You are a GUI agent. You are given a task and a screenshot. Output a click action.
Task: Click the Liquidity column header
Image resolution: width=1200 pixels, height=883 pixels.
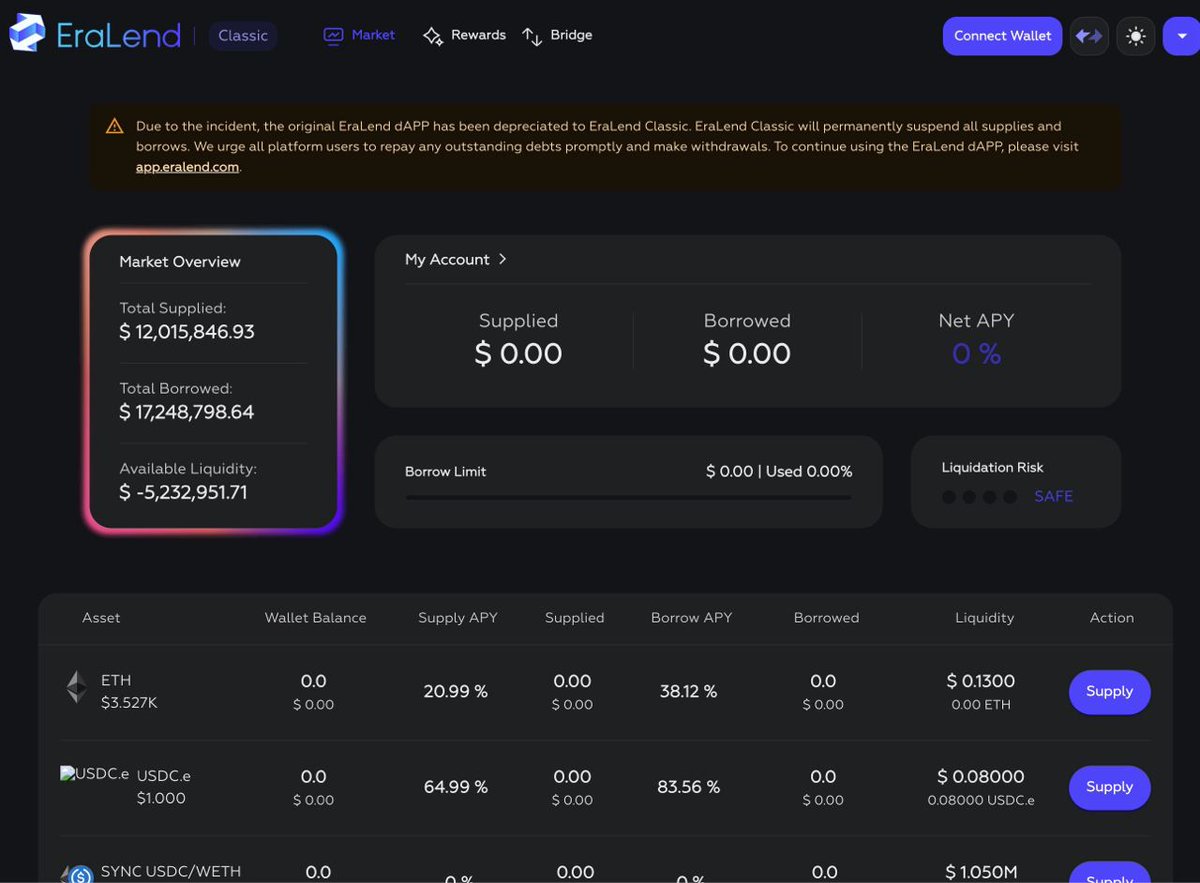click(984, 618)
